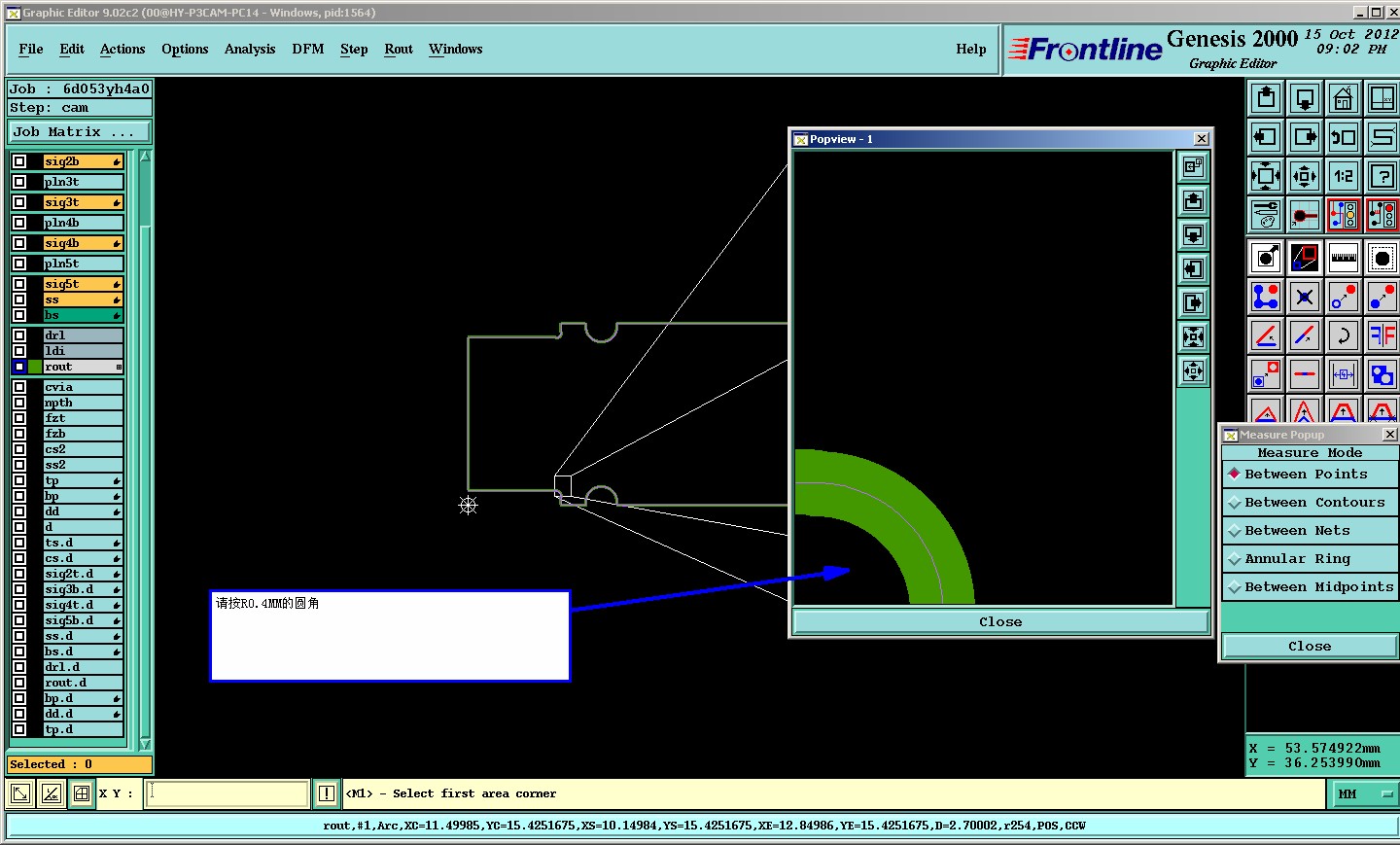The width and height of the screenshot is (1400, 845).
Task: Open the Rout menu
Action: coord(399,49)
